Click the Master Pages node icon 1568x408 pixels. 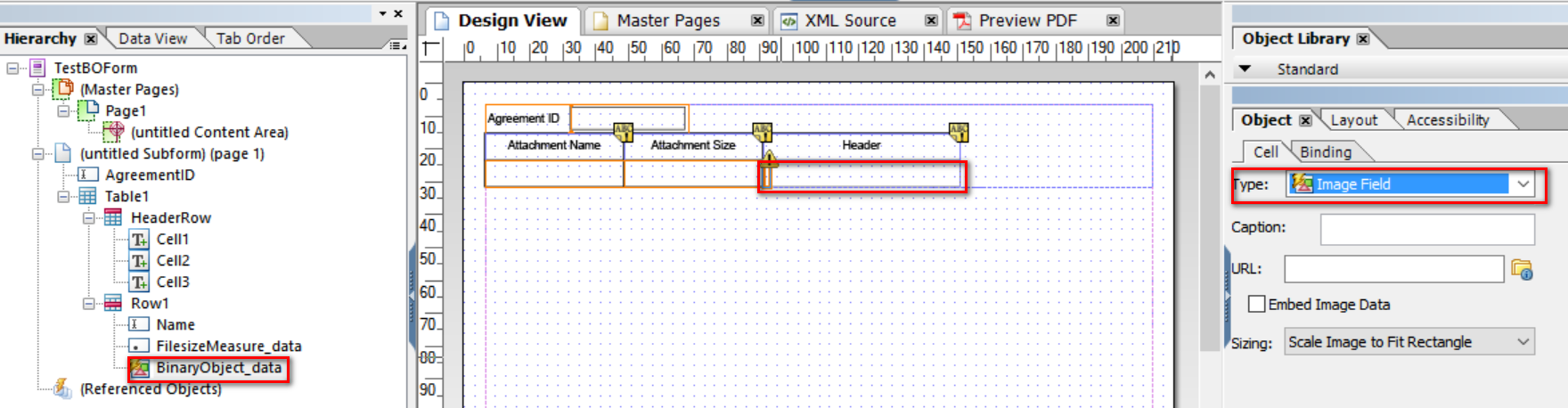coord(63,88)
